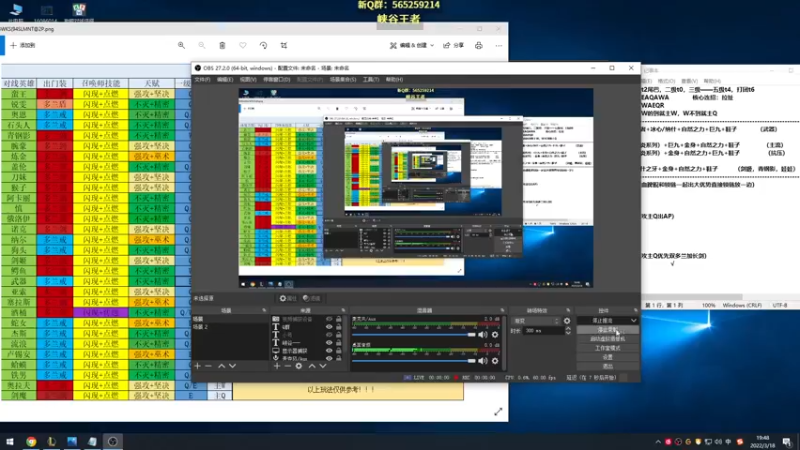Lock the video capture device source
Screen dimensions: 800x450
coord(339,319)
